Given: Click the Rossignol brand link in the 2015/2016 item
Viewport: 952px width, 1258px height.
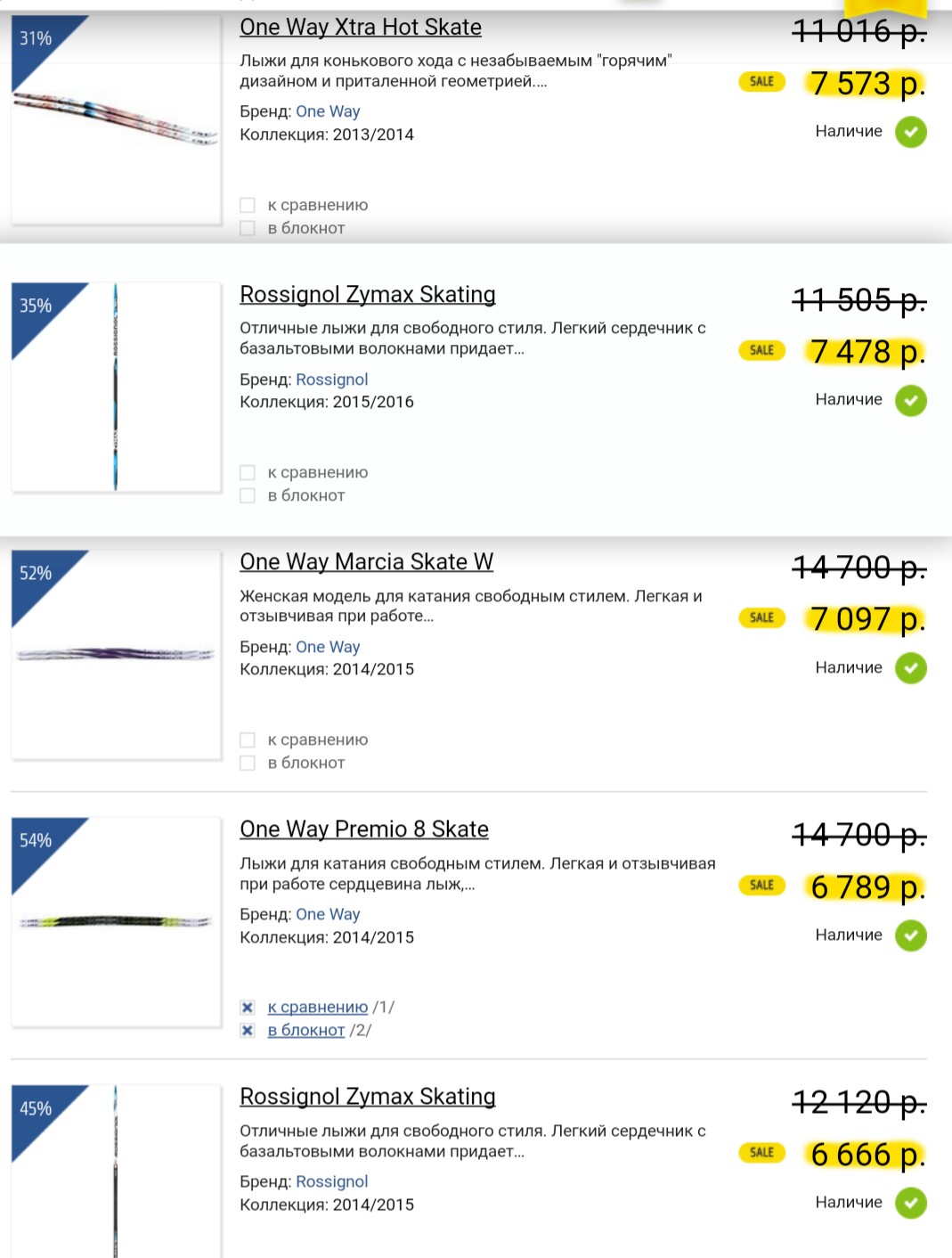Looking at the screenshot, I should 331,380.
